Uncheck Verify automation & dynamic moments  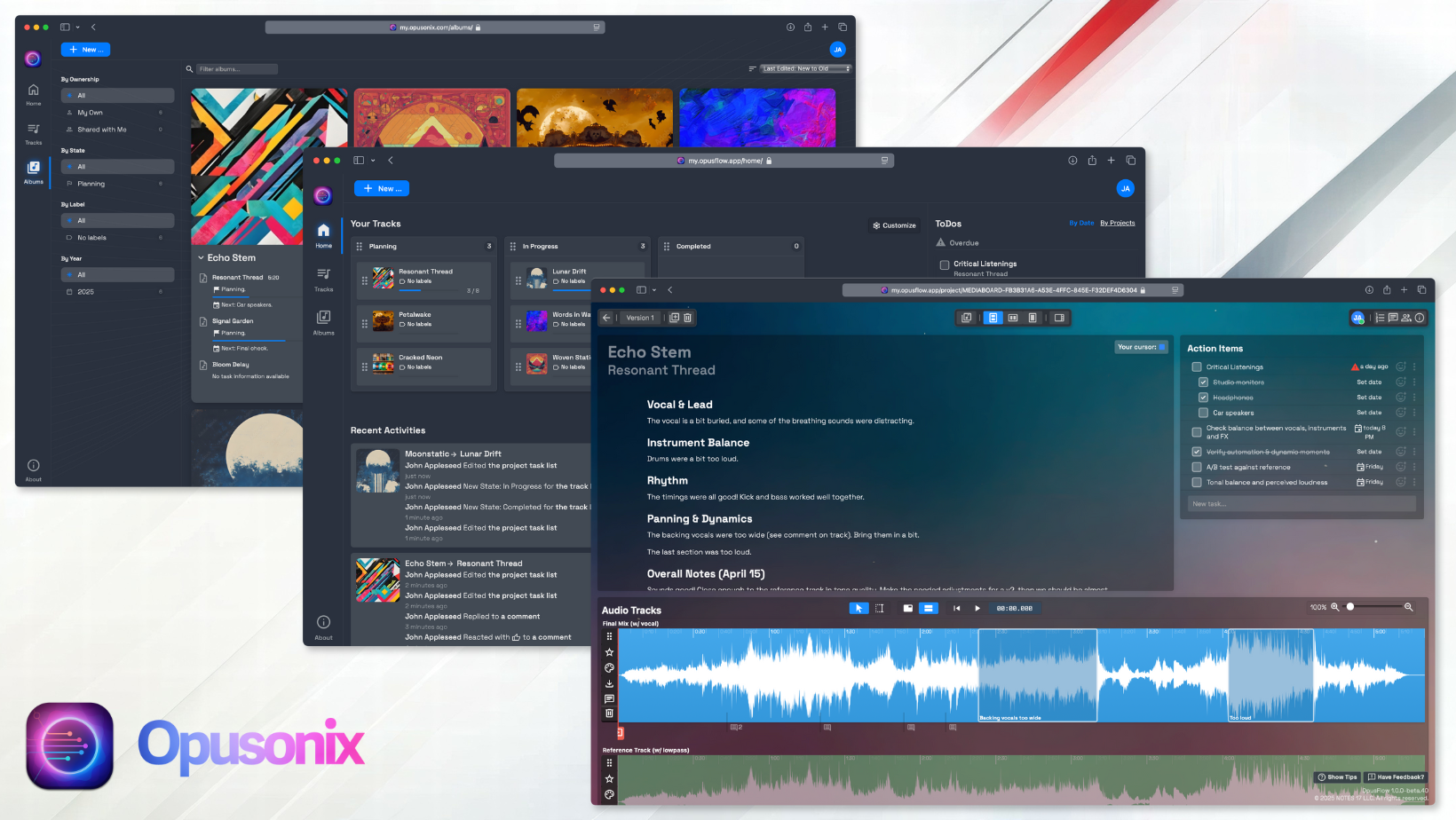1197,452
